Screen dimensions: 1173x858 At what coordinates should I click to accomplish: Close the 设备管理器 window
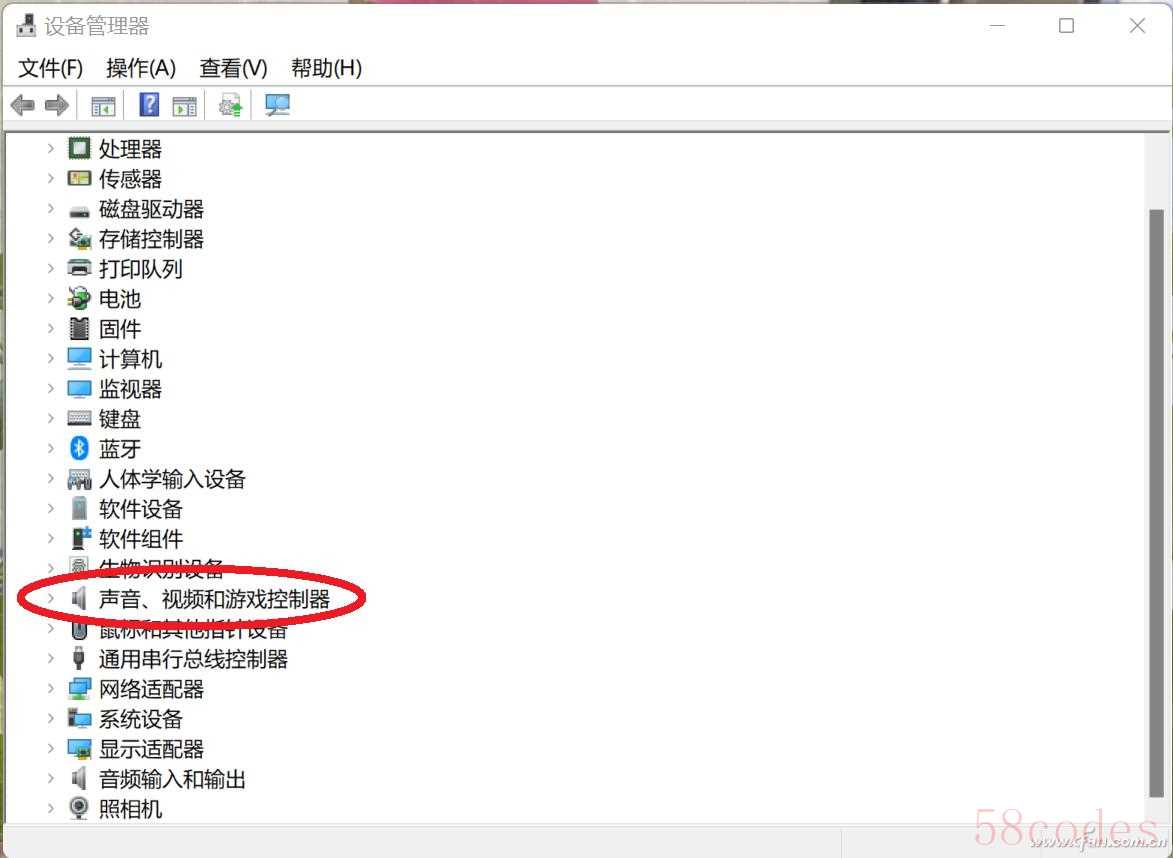point(1137,25)
